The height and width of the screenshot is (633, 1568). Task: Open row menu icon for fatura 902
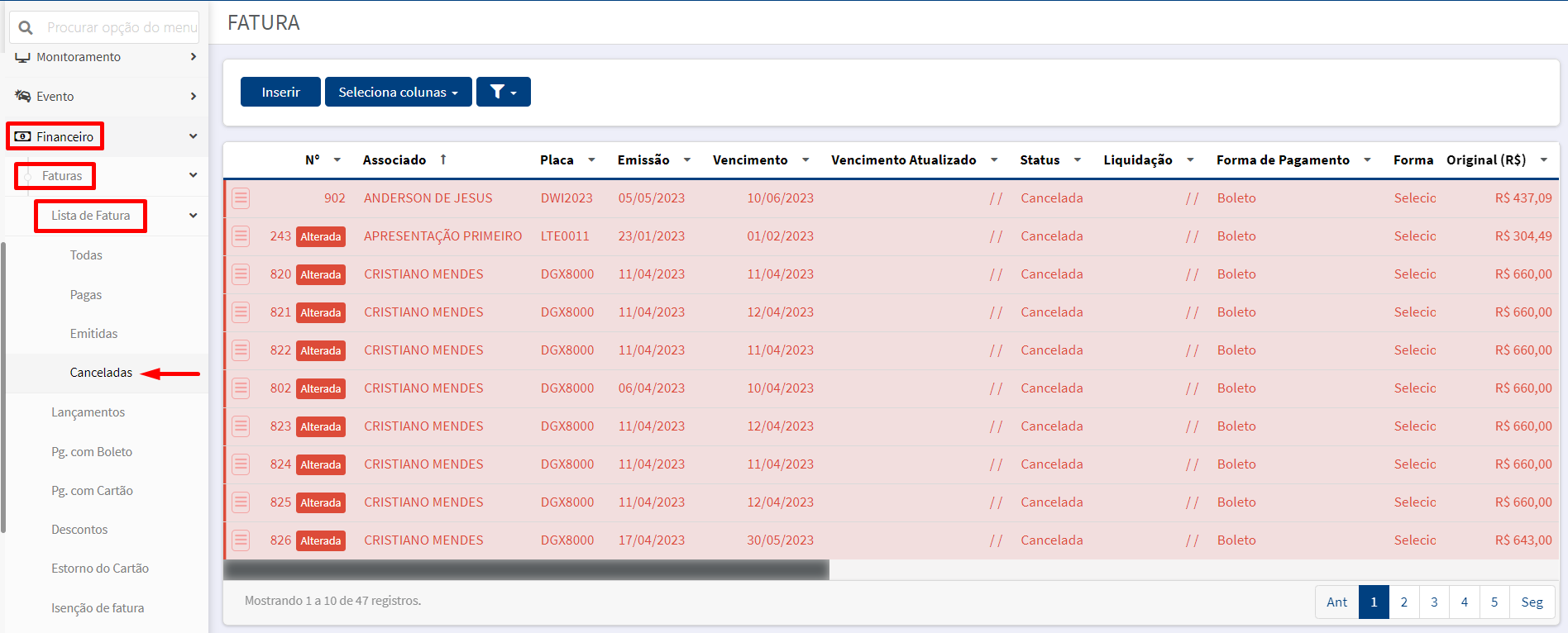[x=241, y=198]
